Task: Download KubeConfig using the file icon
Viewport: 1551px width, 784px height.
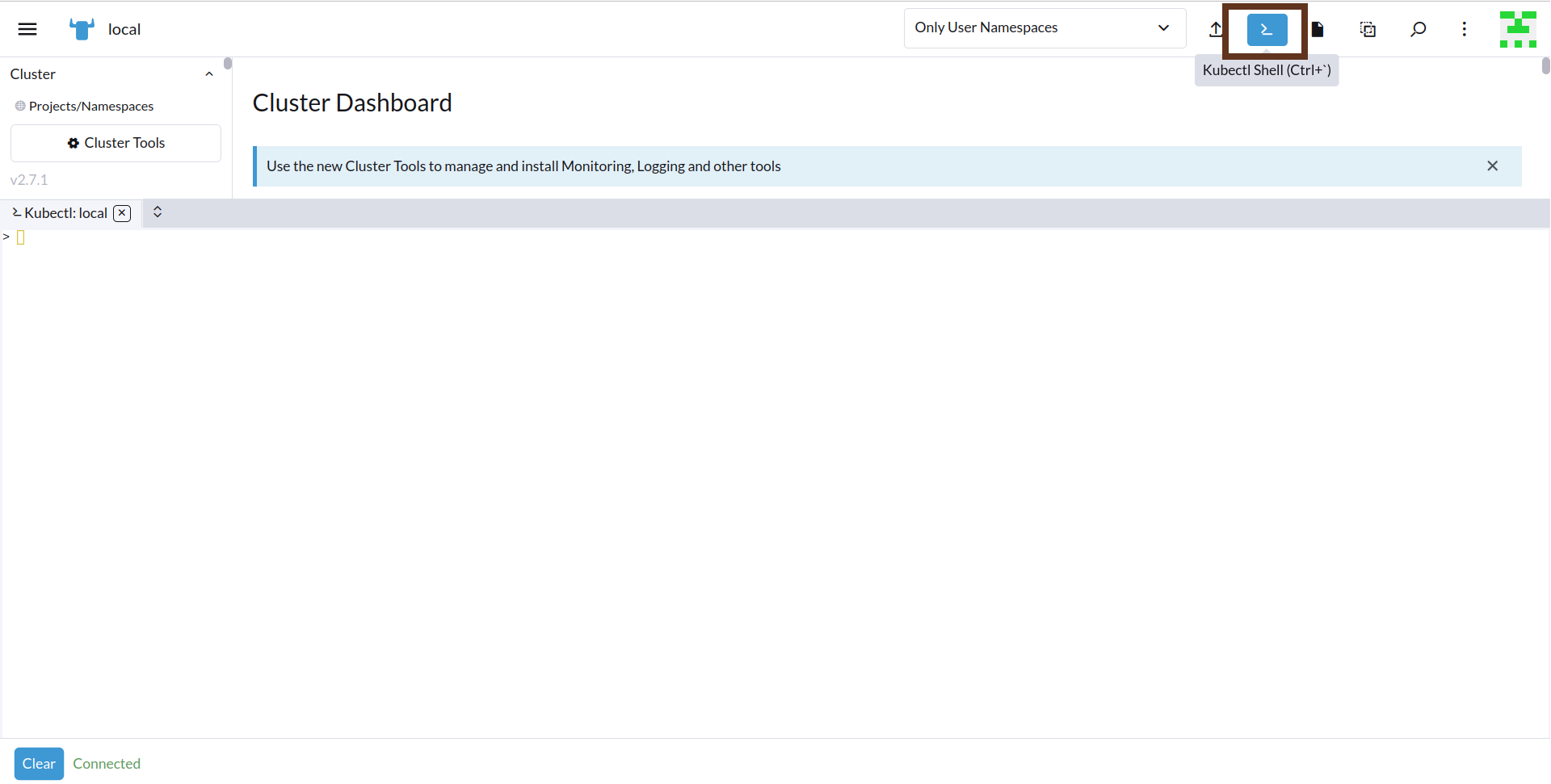Action: [x=1318, y=30]
